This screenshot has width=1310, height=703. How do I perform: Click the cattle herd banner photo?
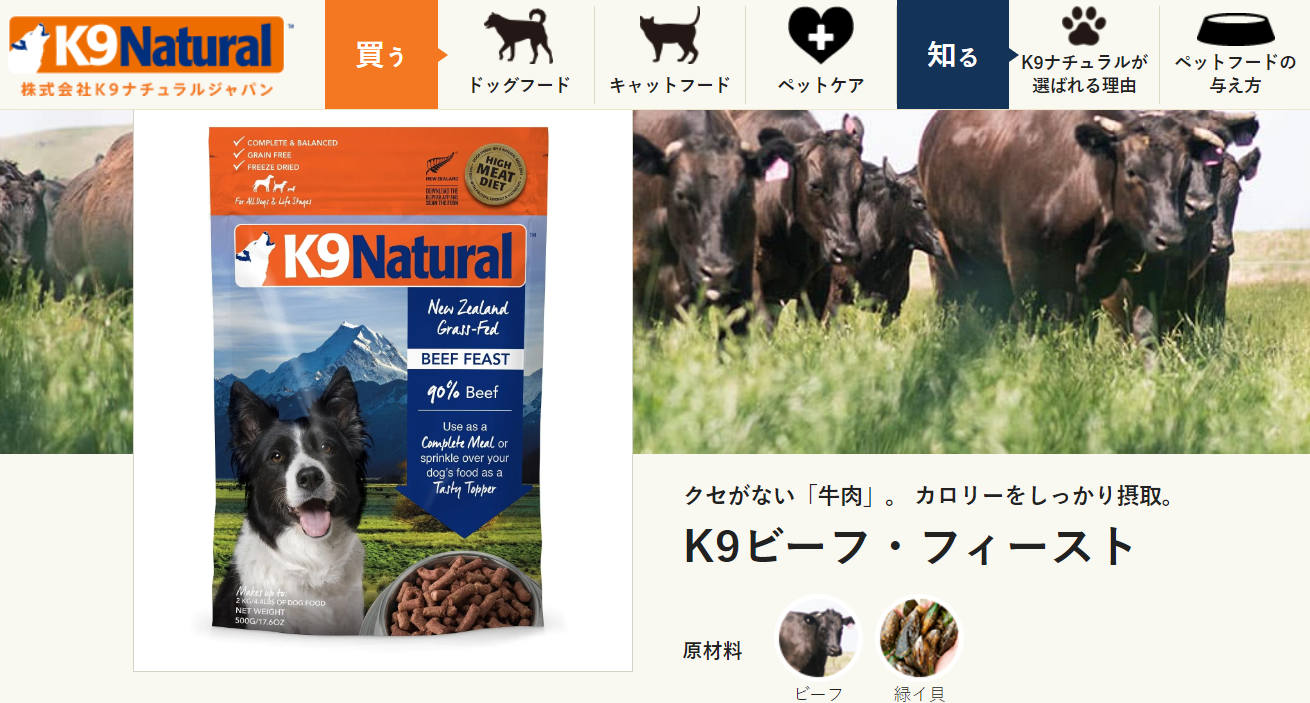click(x=971, y=281)
